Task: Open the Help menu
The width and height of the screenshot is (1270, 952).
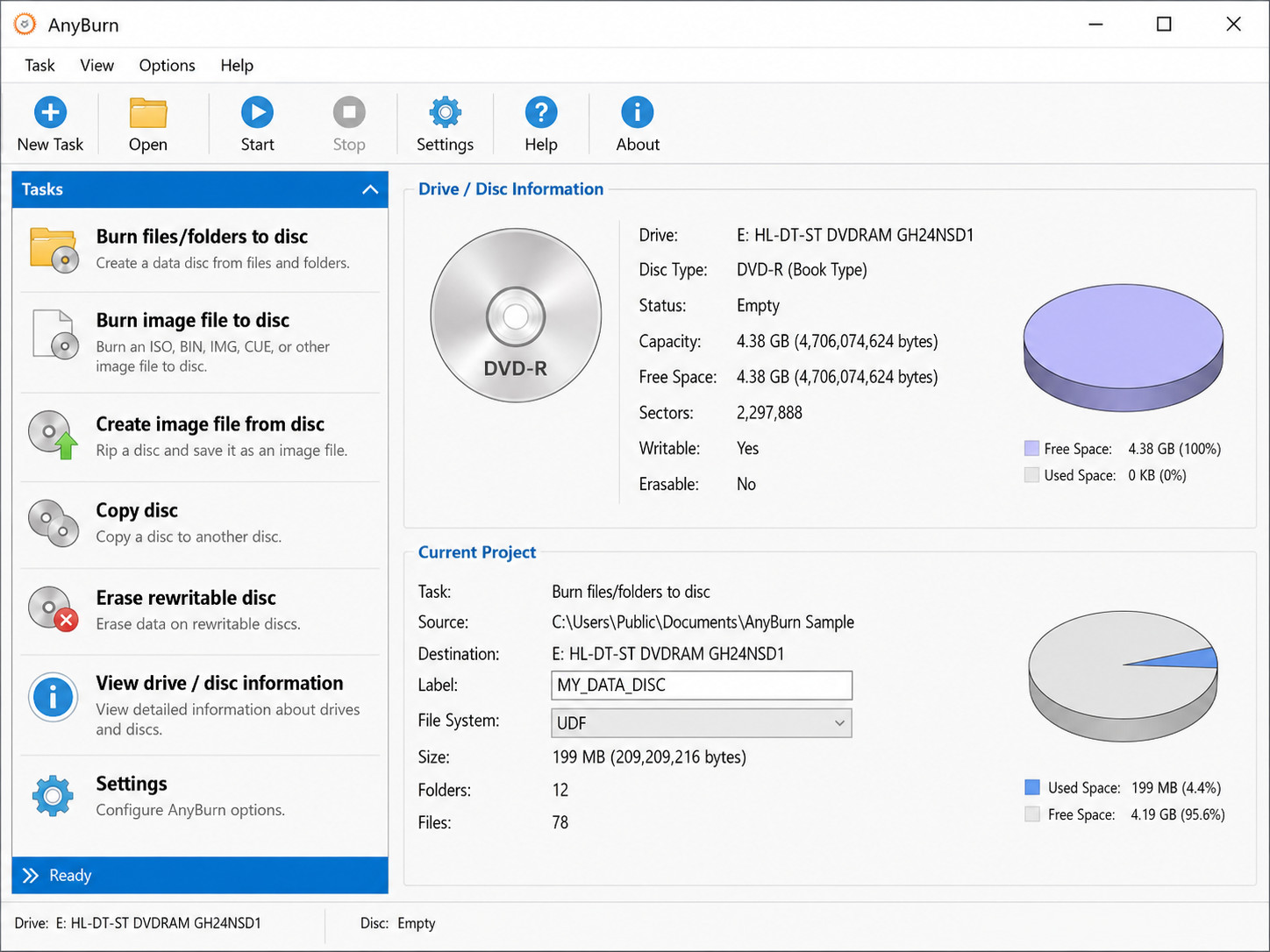Action: point(237,66)
